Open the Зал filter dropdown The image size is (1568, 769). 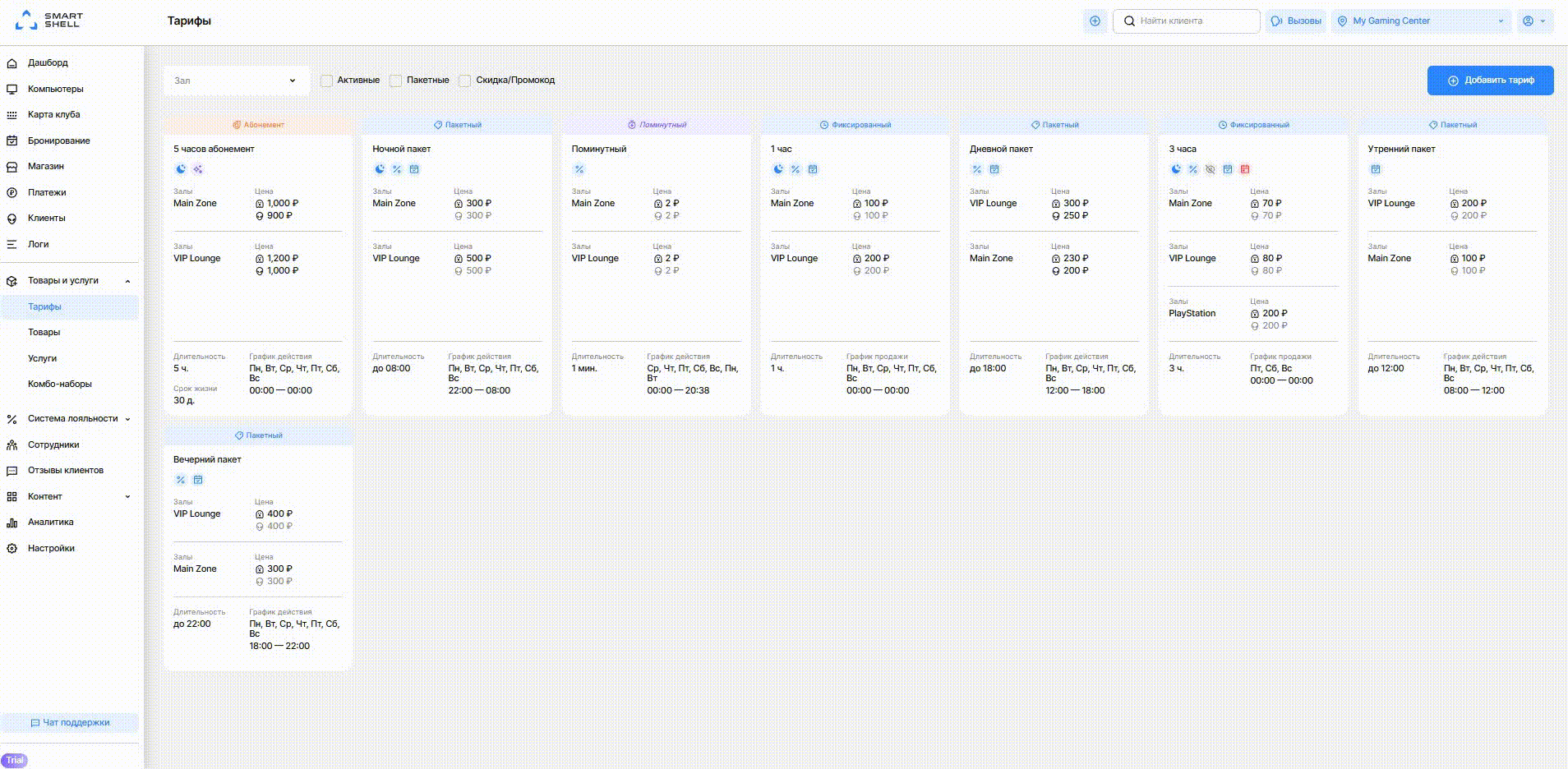point(236,81)
